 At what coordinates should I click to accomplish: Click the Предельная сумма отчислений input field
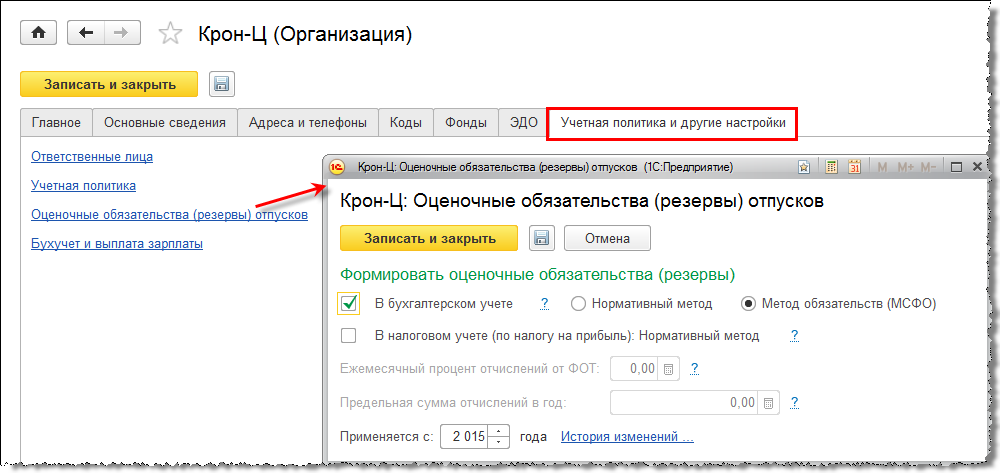tap(686, 403)
